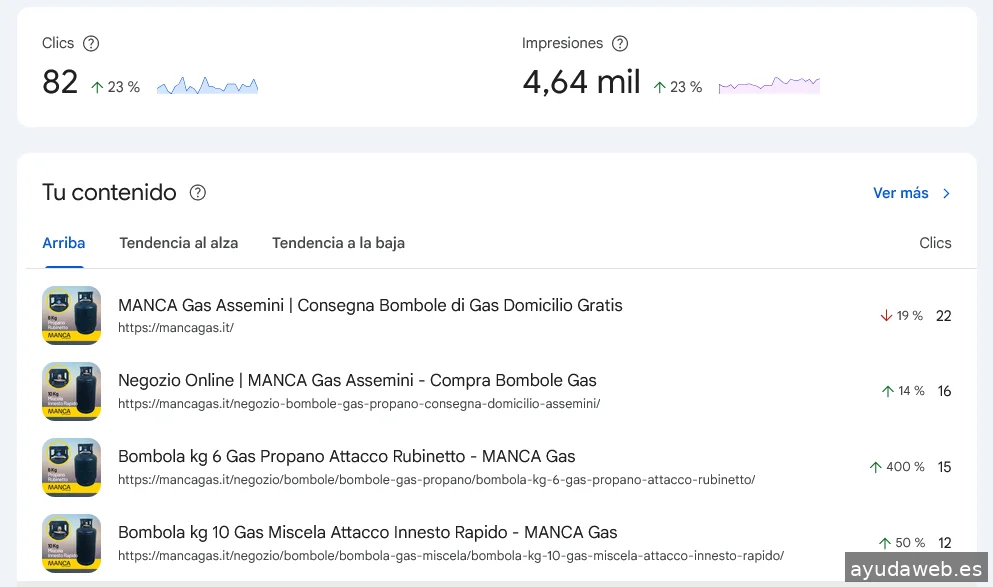Click the Bombola kg 6 Propano thumbnail
The image size is (993, 587).
coord(72,467)
